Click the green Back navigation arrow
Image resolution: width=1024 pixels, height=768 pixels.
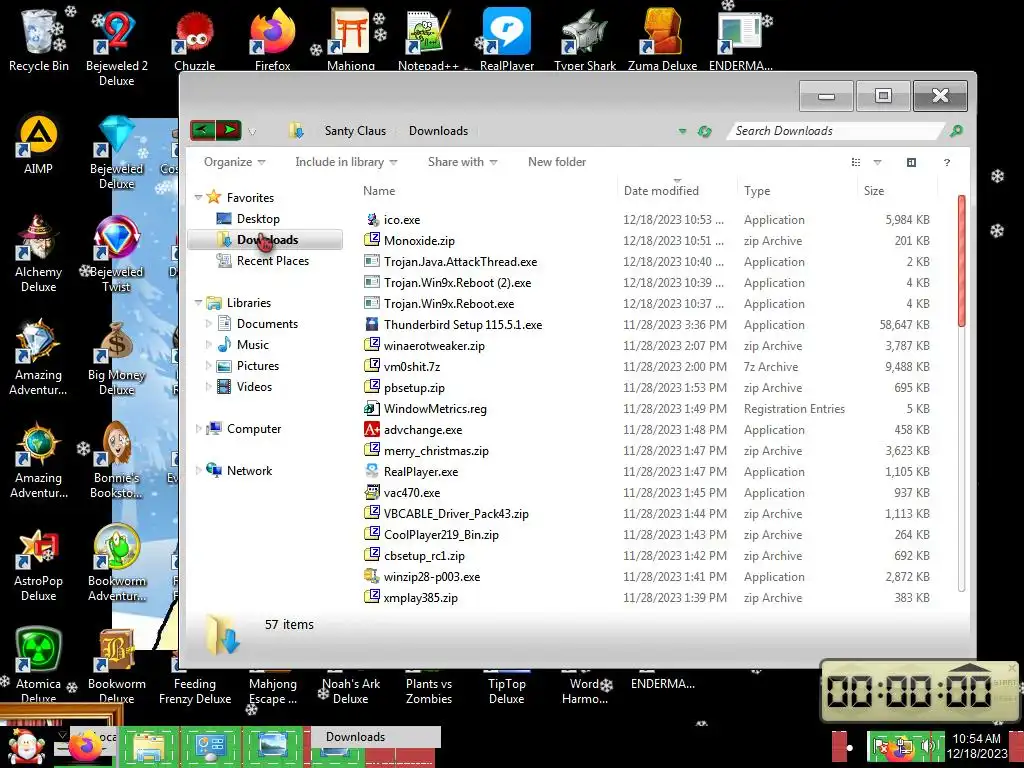tap(202, 131)
